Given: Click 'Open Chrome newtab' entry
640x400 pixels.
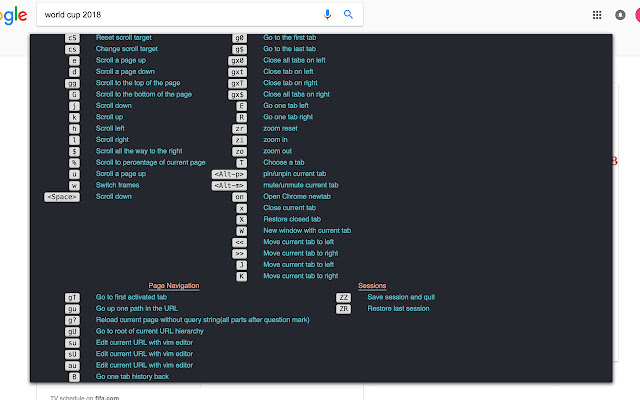Looking at the screenshot, I should coord(296,197).
